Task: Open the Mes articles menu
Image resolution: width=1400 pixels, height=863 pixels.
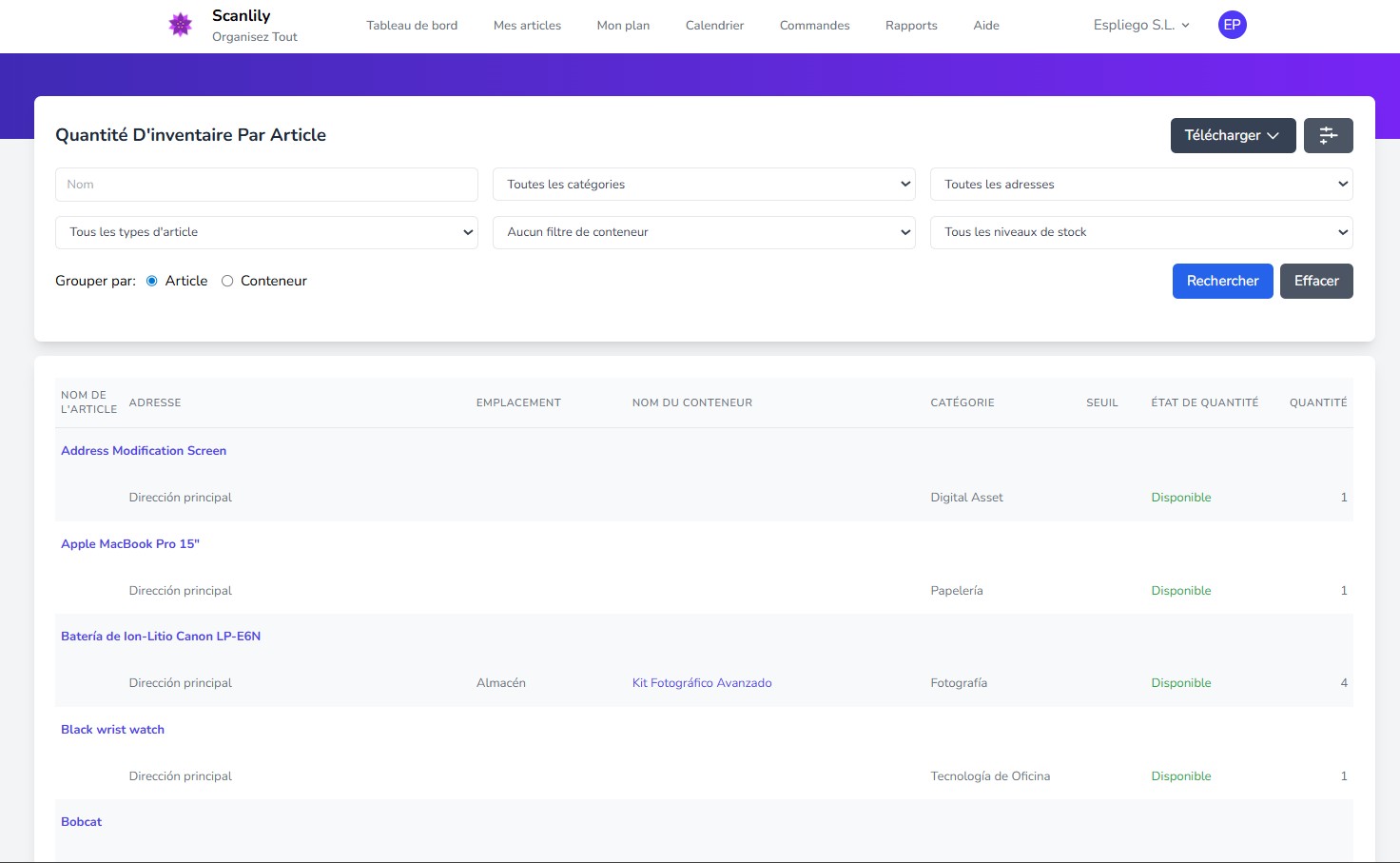Action: pos(527,26)
